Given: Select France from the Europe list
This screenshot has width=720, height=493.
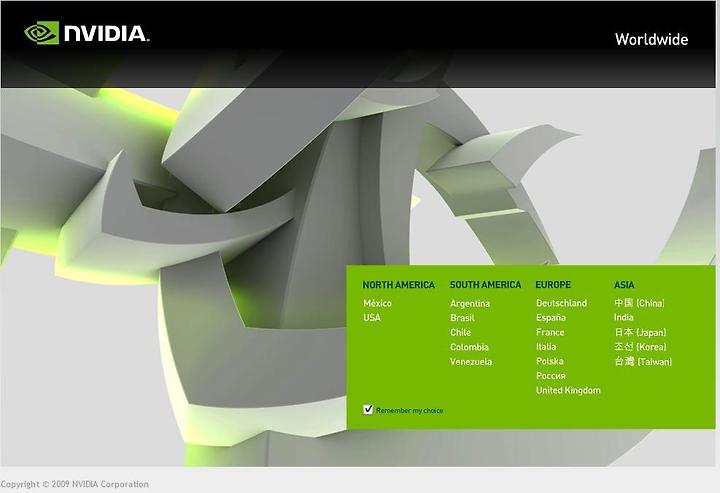Looking at the screenshot, I should tap(550, 332).
